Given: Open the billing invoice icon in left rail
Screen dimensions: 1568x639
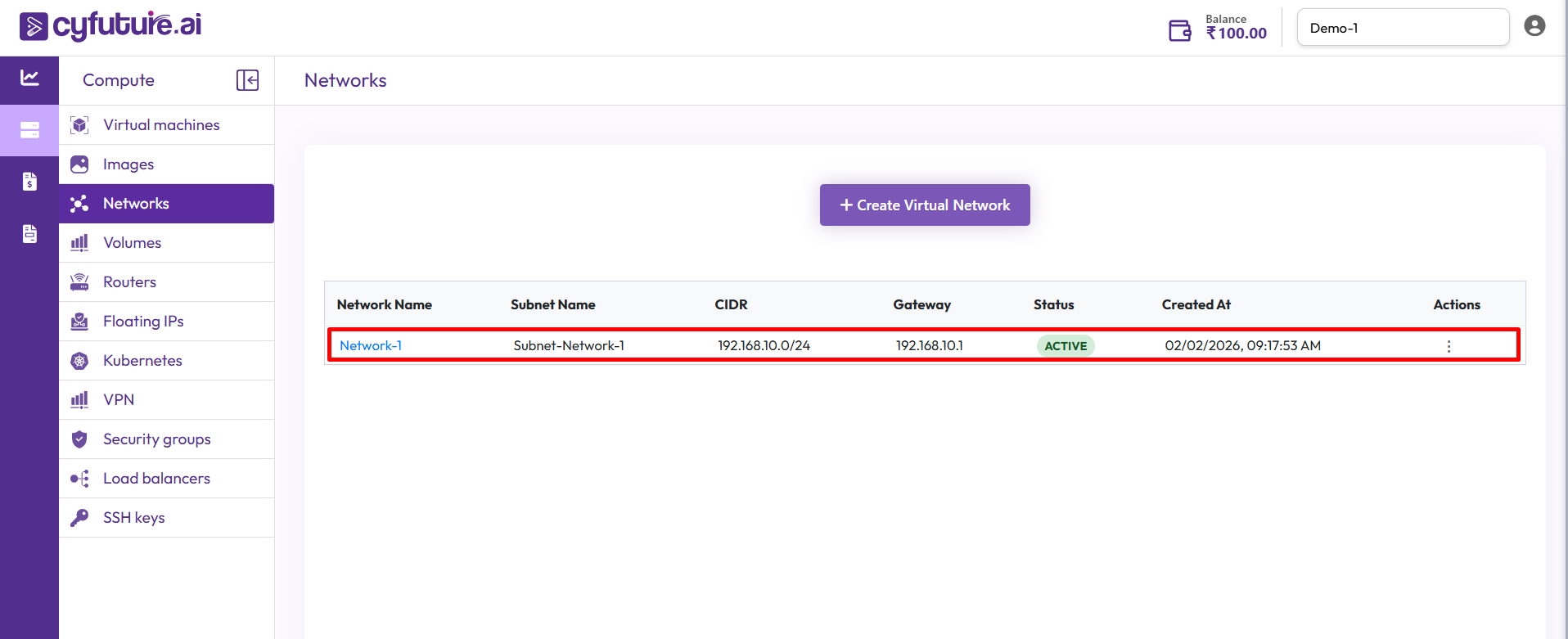Looking at the screenshot, I should [29, 182].
